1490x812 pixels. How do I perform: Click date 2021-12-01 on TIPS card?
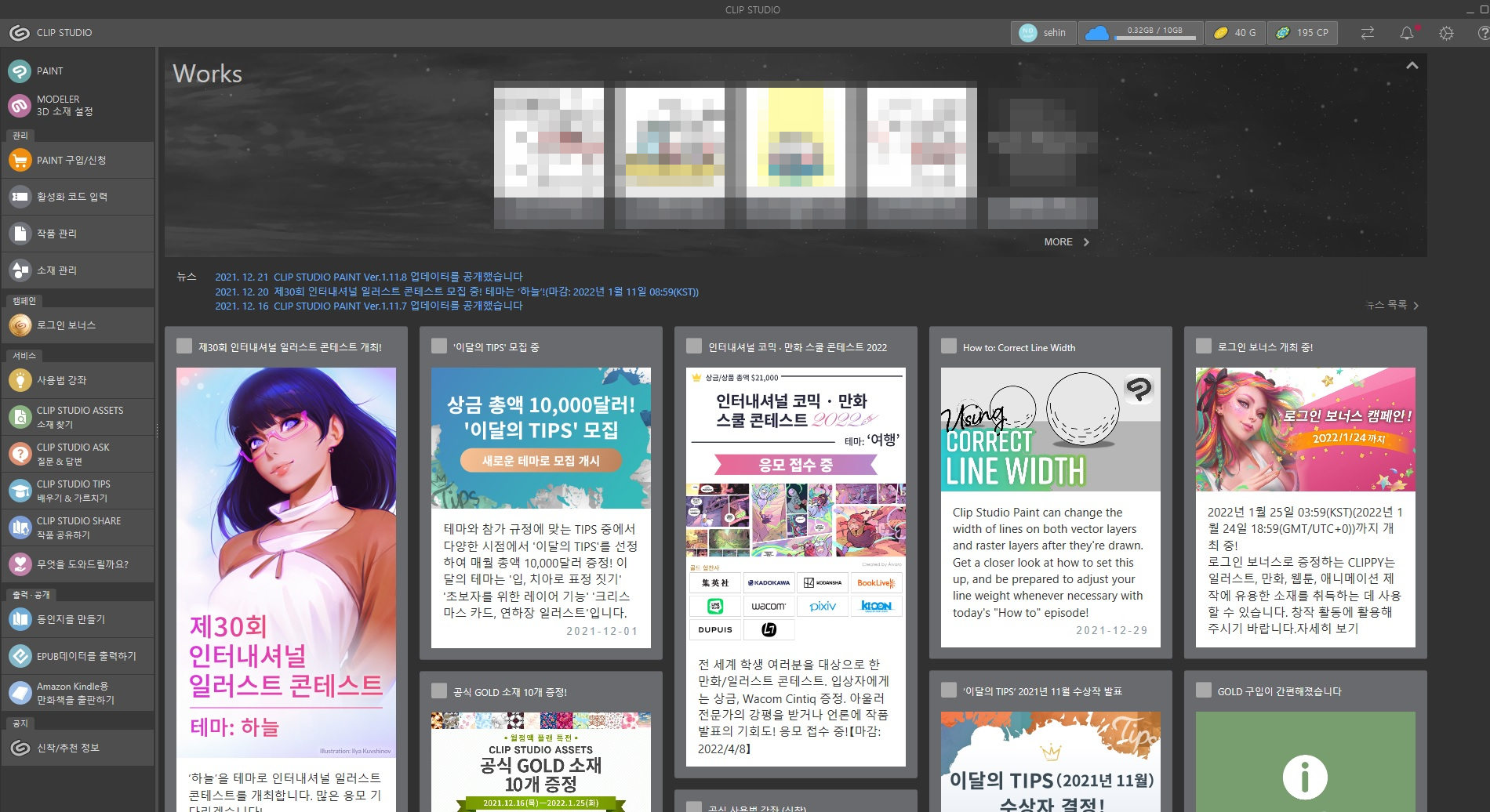pyautogui.click(x=602, y=631)
